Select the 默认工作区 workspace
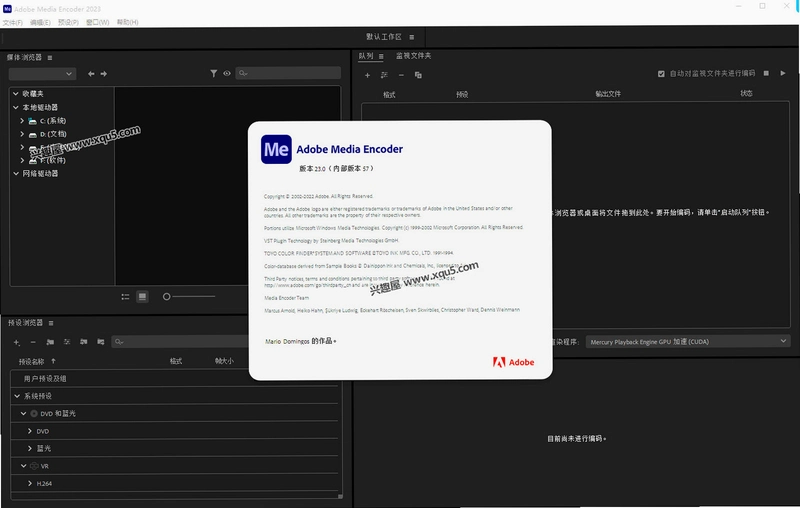800x508 pixels. pos(384,37)
